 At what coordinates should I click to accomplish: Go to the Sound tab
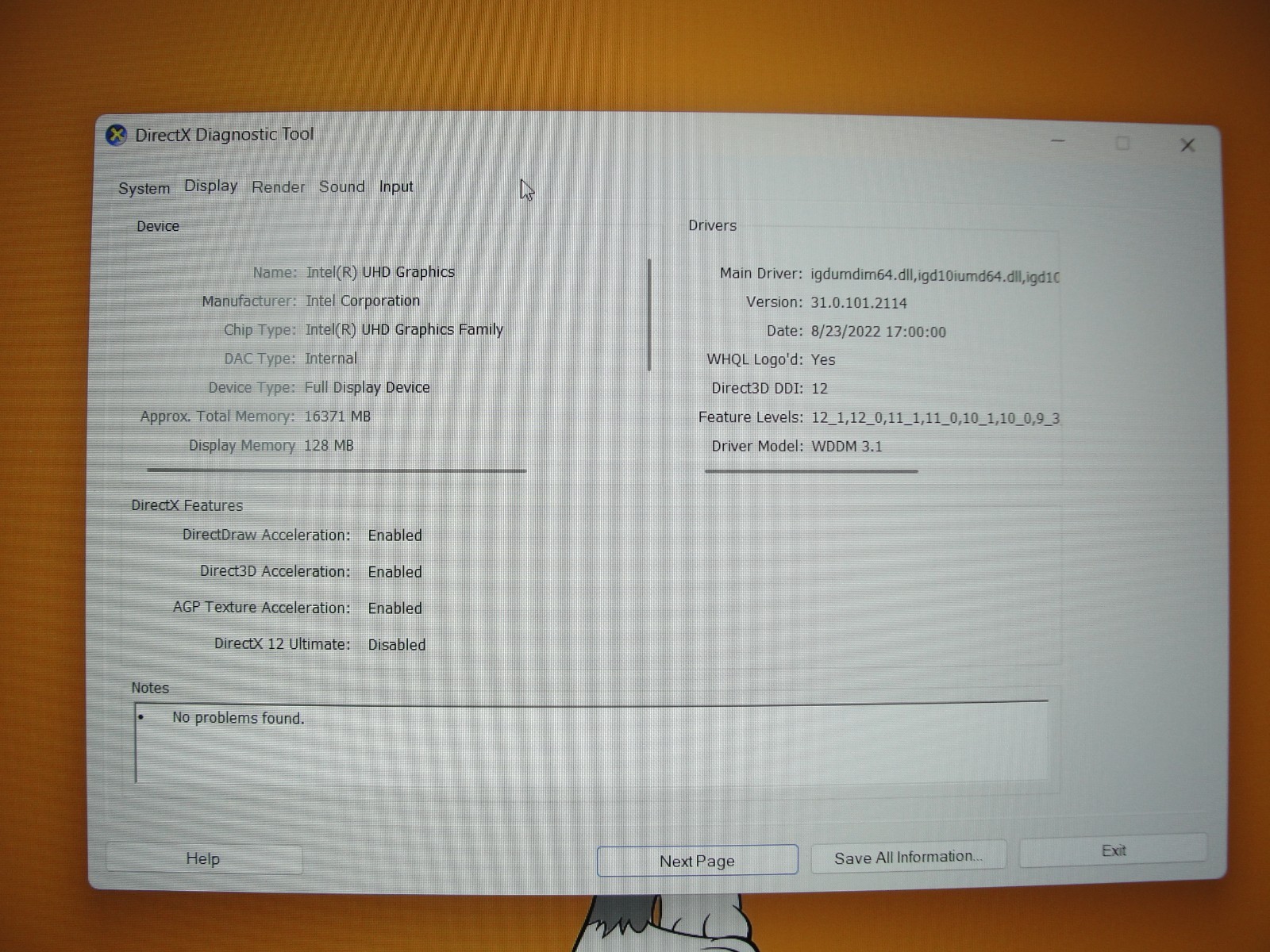[x=342, y=186]
